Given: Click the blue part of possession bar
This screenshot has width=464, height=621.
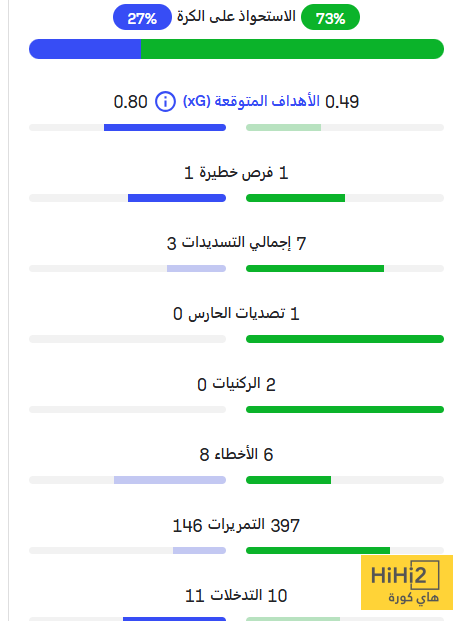Looking at the screenshot, I should (85, 49).
